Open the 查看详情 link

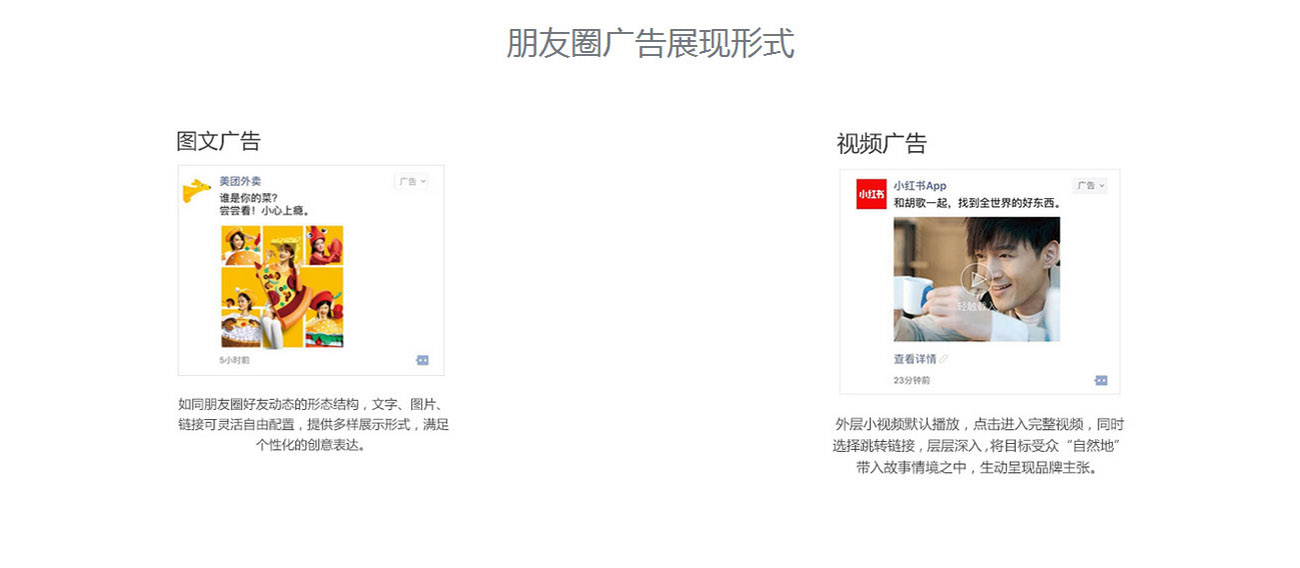(915, 359)
